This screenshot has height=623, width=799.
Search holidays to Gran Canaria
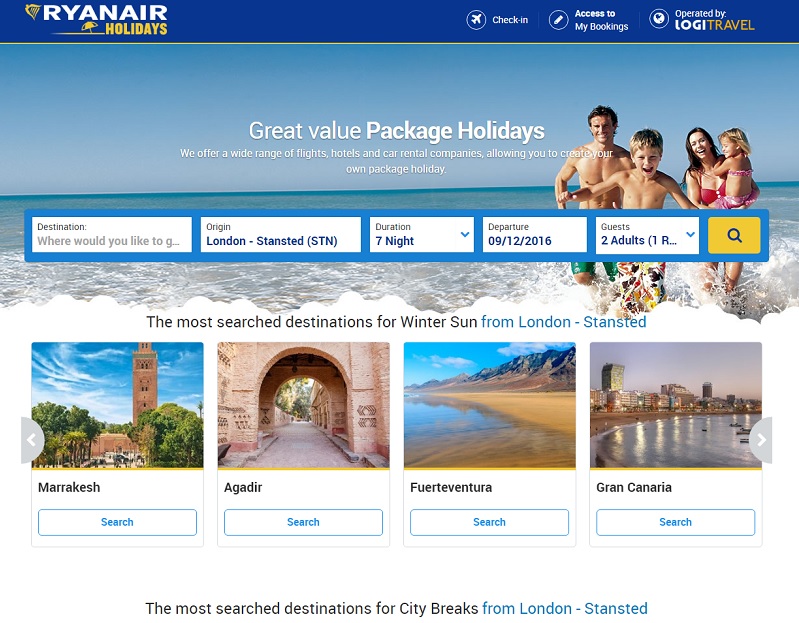tap(675, 522)
